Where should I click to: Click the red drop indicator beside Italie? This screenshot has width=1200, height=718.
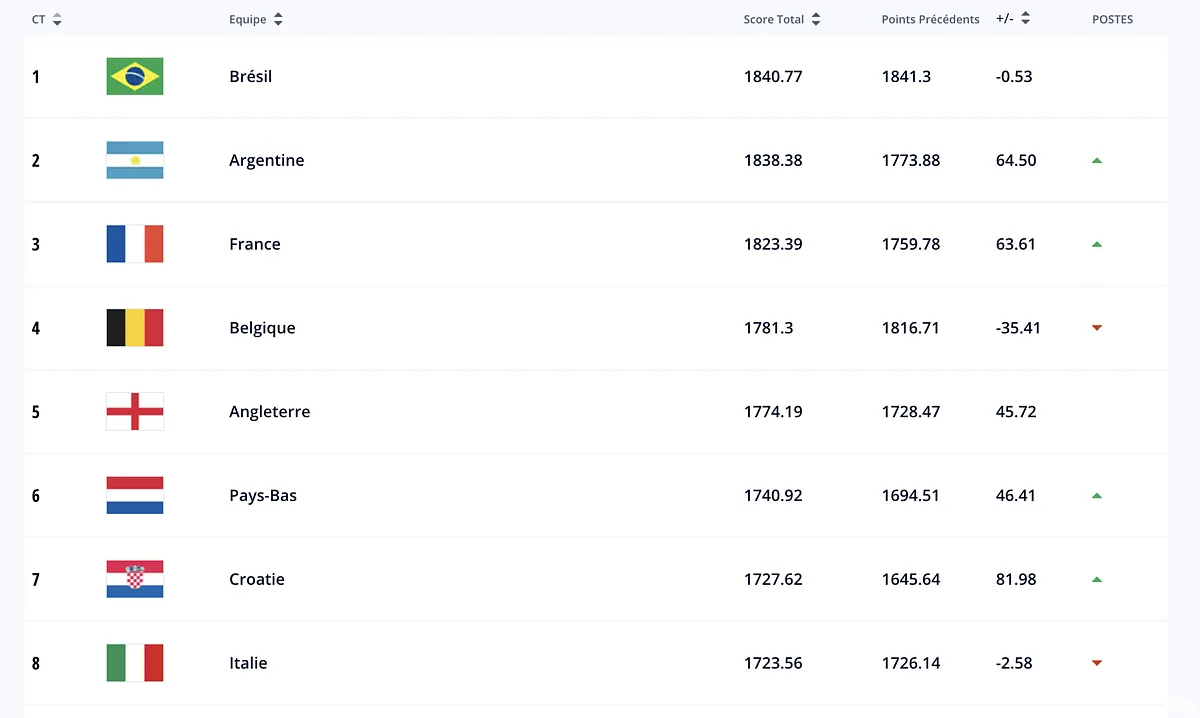point(1097,663)
